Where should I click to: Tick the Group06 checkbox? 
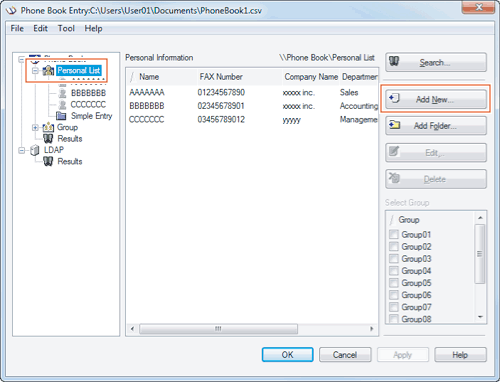coord(394,295)
